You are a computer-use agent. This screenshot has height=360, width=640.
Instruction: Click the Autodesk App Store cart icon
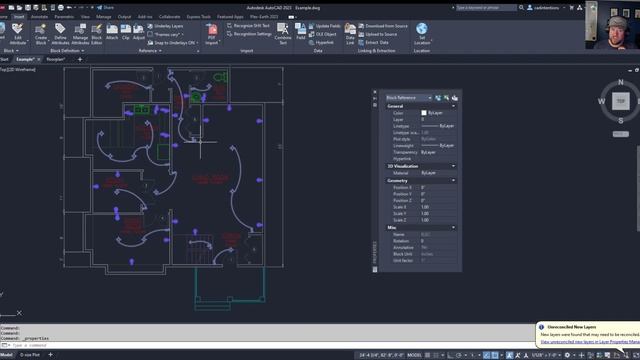571,7
